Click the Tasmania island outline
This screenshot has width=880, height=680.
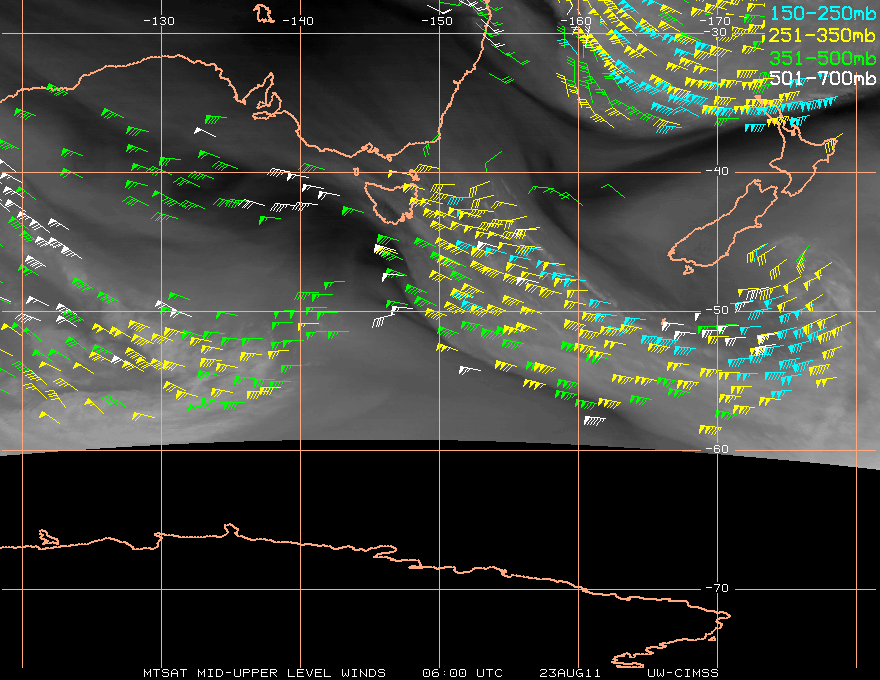point(391,201)
